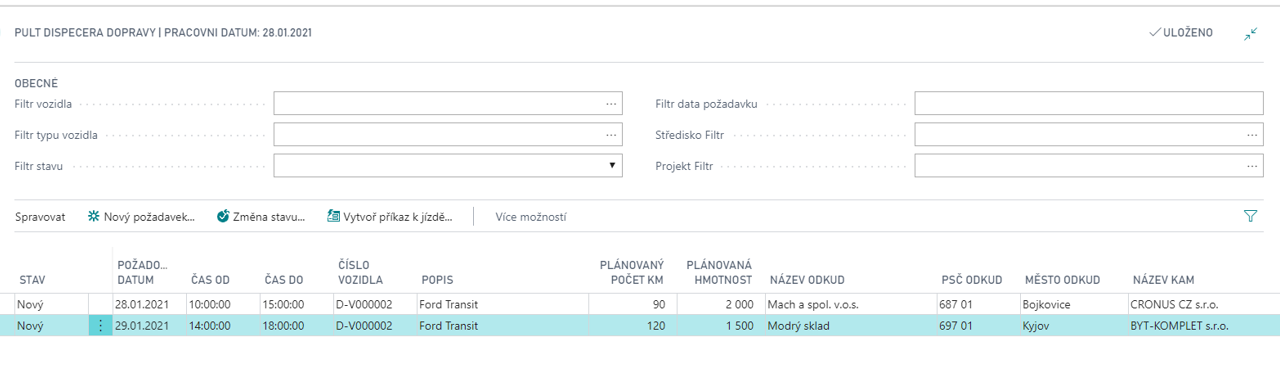1280x381 pixels.
Task: Open lookup ellipsis for Filtr vozidla
Action: tap(611, 103)
